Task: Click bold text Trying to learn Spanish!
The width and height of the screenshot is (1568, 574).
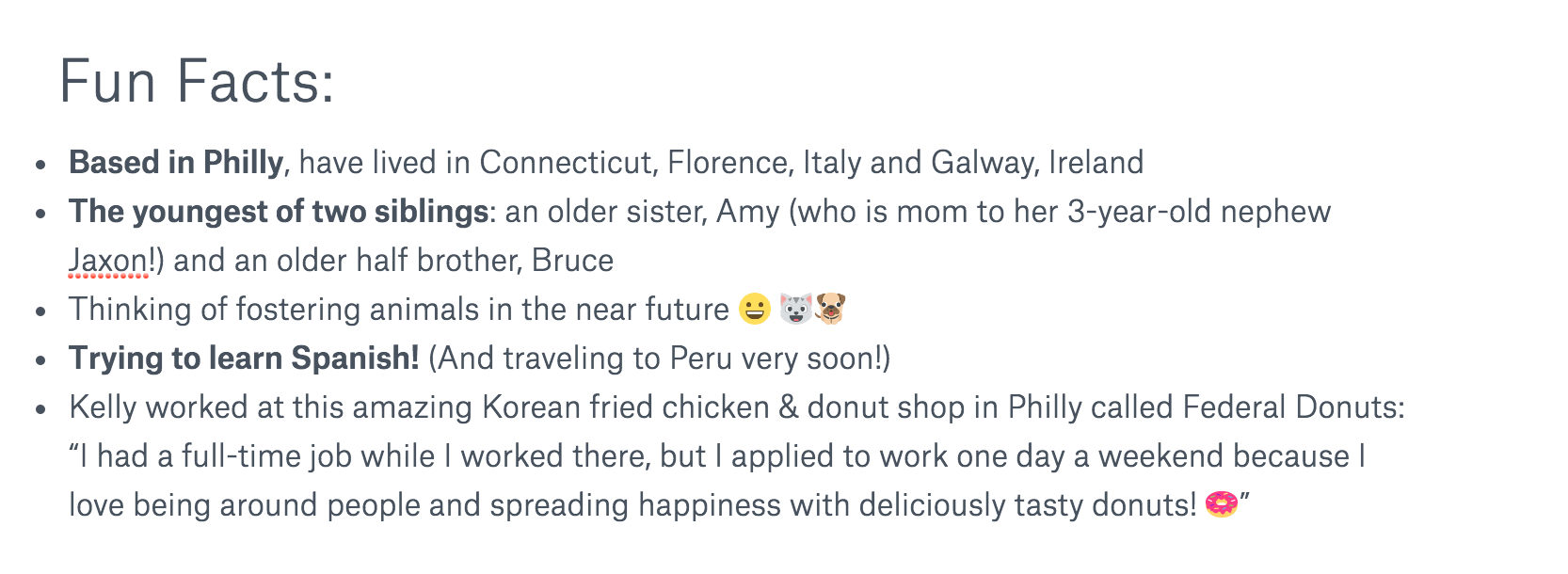Action: coord(244,359)
